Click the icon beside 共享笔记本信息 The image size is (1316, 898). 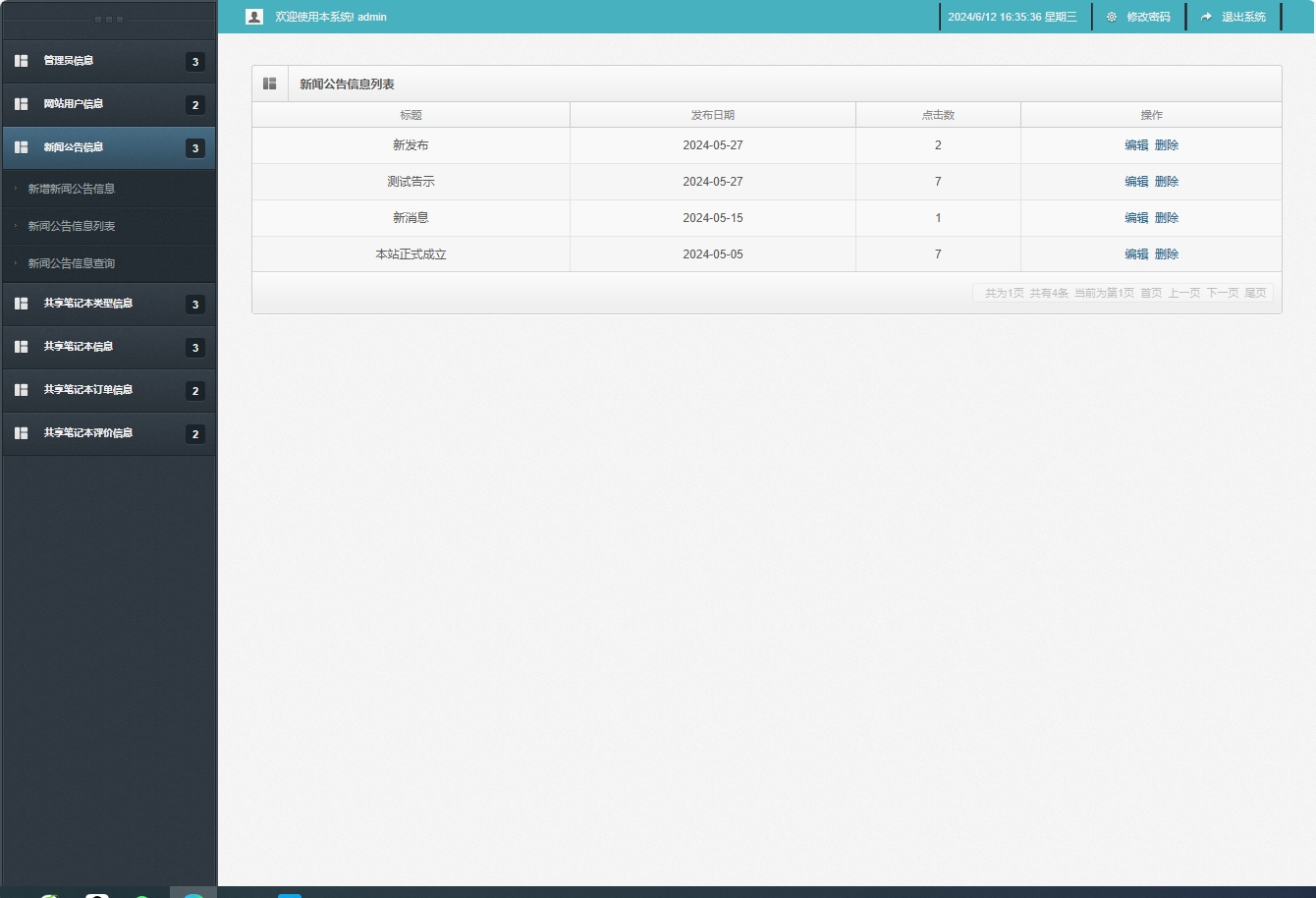click(22, 347)
